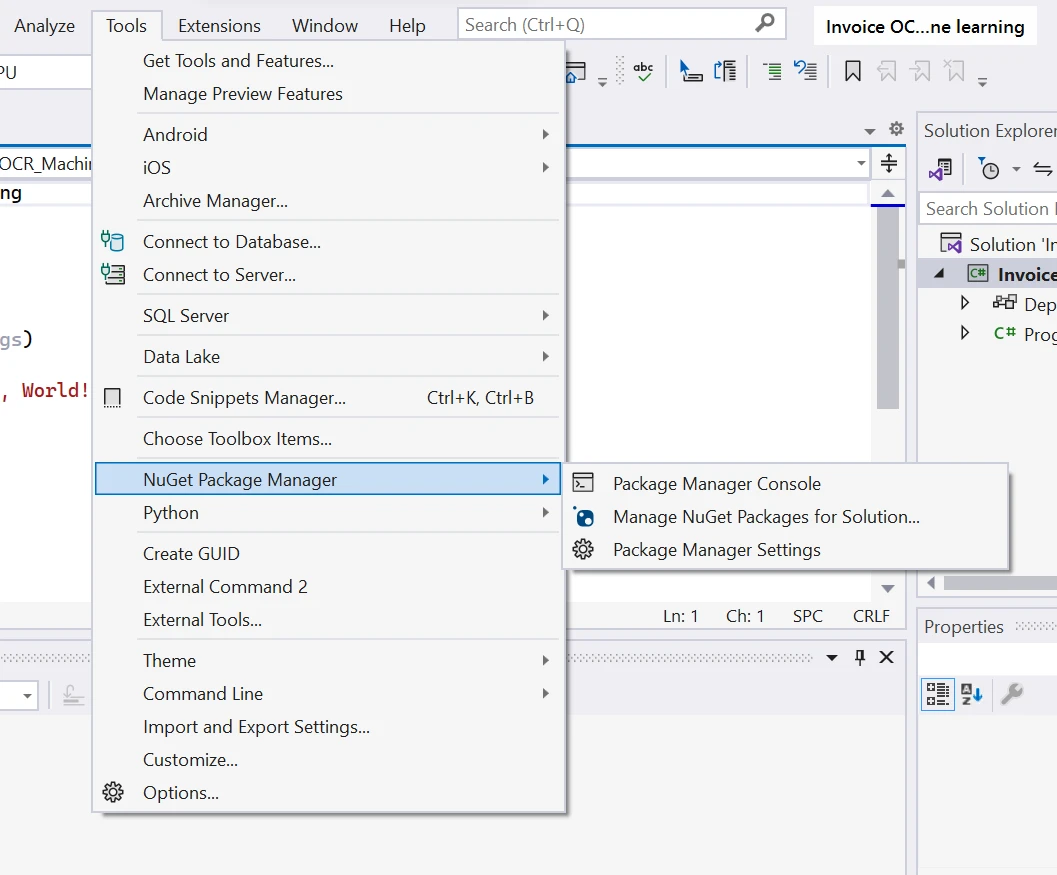Image resolution: width=1057 pixels, height=875 pixels.
Task: Expand the Dependencies tree node
Action: 965,303
